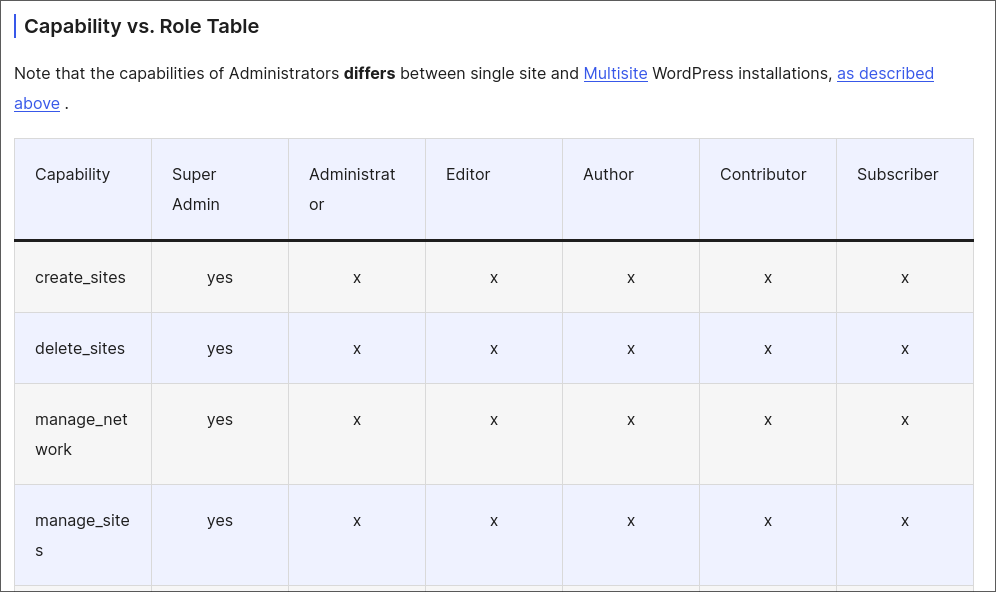Click Subscriber 'x' in the manage_sites row
The width and height of the screenshot is (996, 592).
[x=904, y=520]
